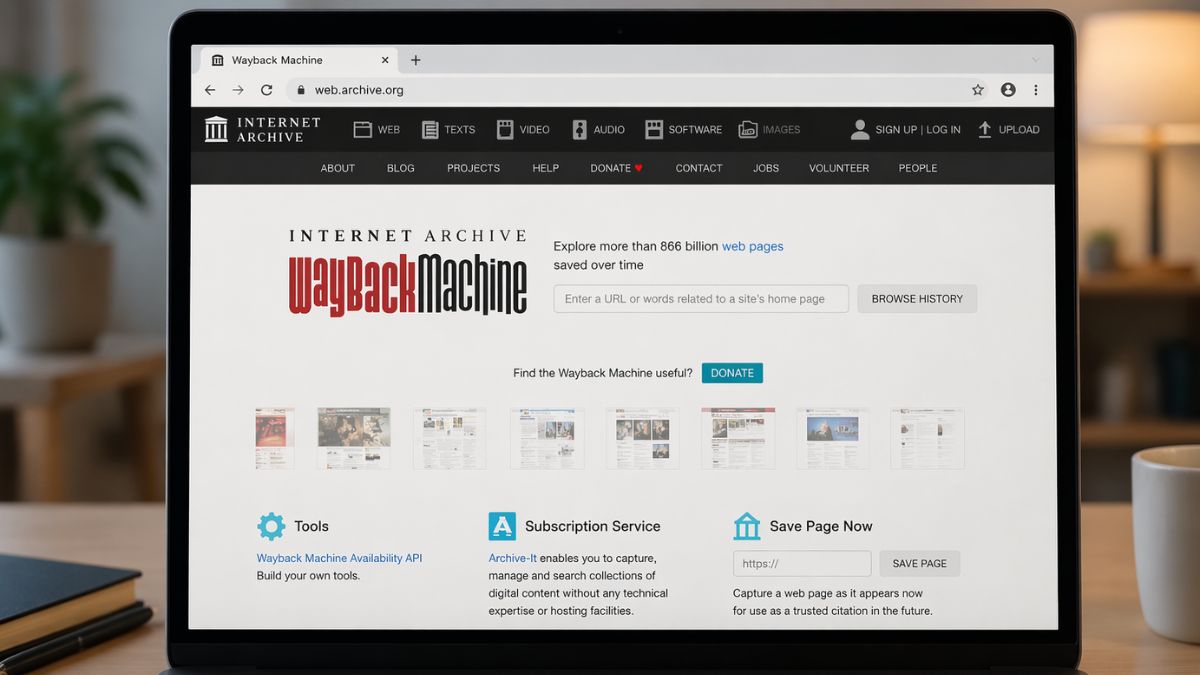
Task: Click the red heart next to Donate
Action: pos(639,168)
